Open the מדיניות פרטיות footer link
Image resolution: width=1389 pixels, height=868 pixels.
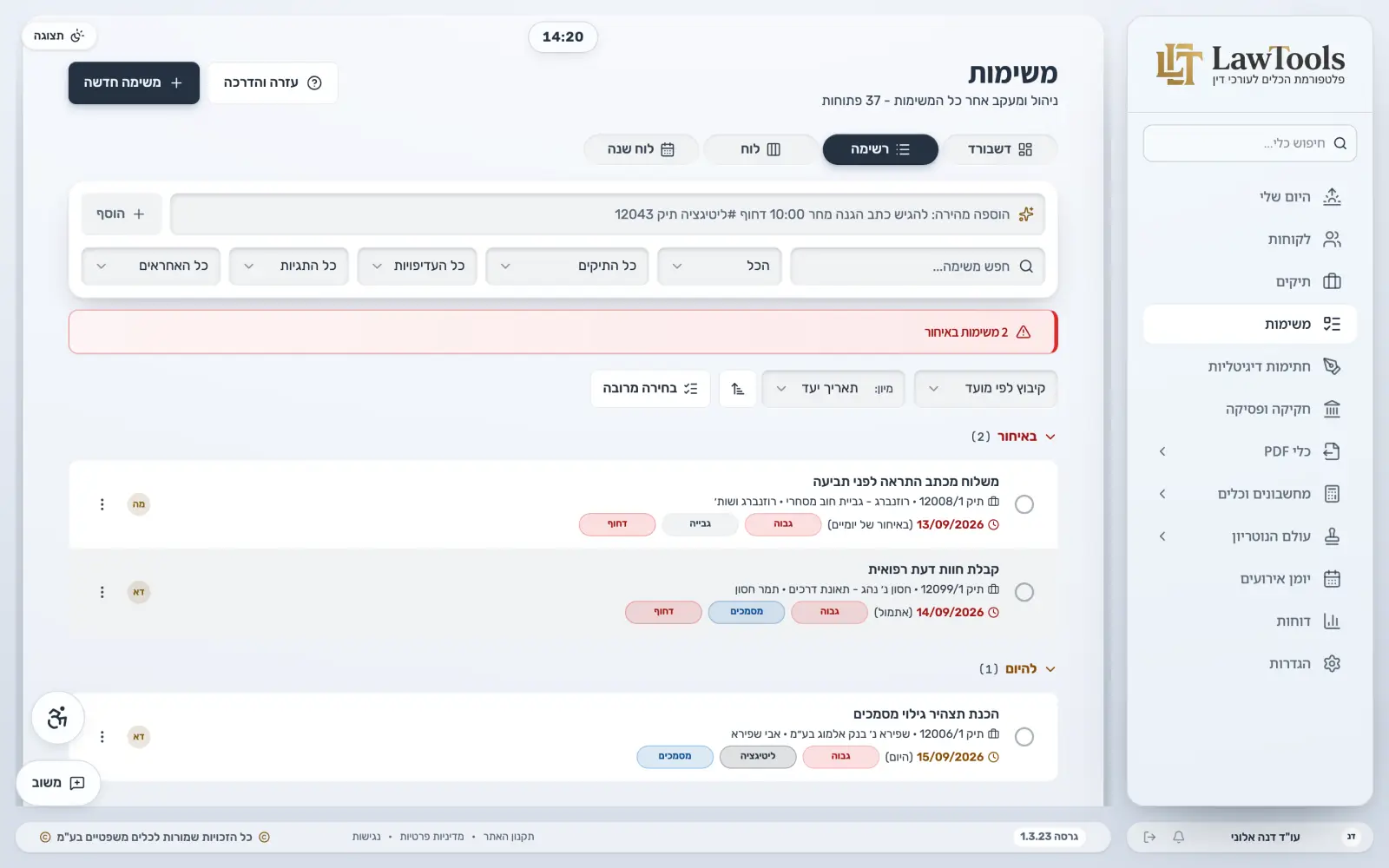pyautogui.click(x=431, y=837)
